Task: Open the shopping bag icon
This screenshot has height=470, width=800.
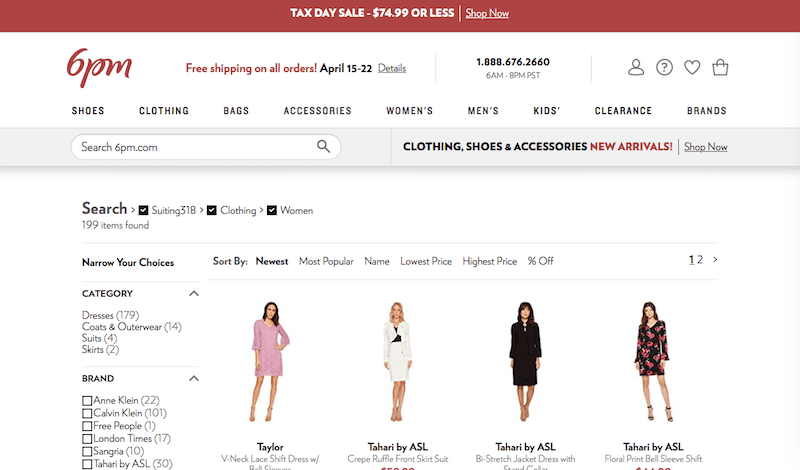Action: (x=720, y=67)
